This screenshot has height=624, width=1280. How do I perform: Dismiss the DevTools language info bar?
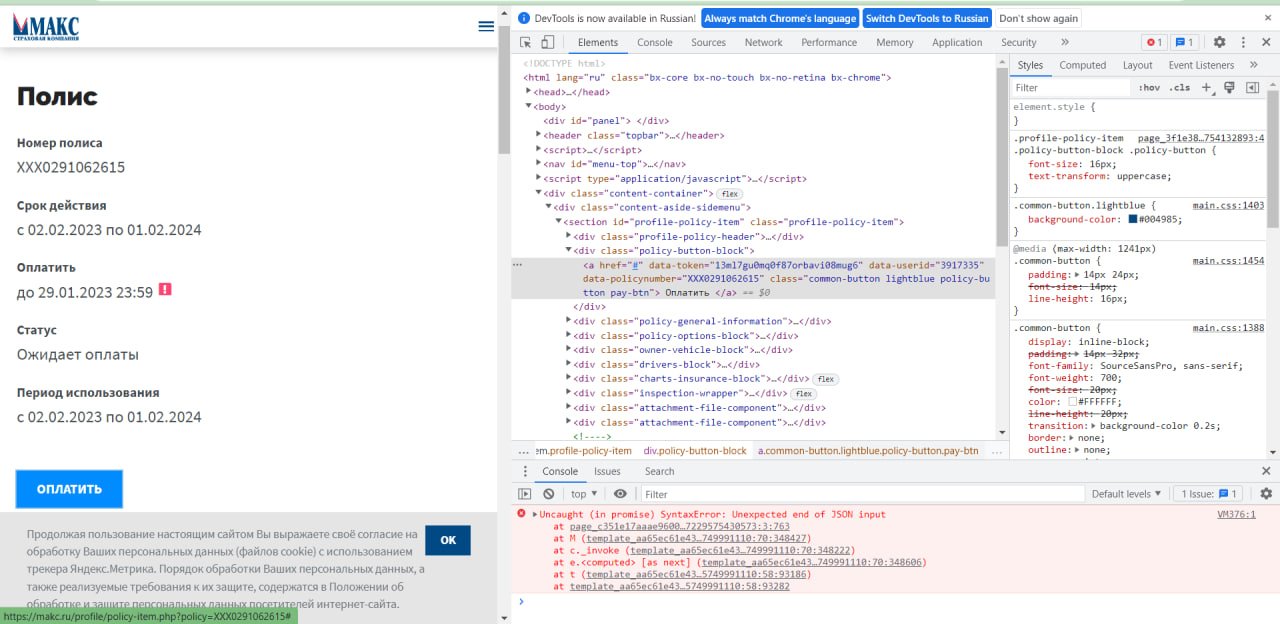pos(1266,18)
